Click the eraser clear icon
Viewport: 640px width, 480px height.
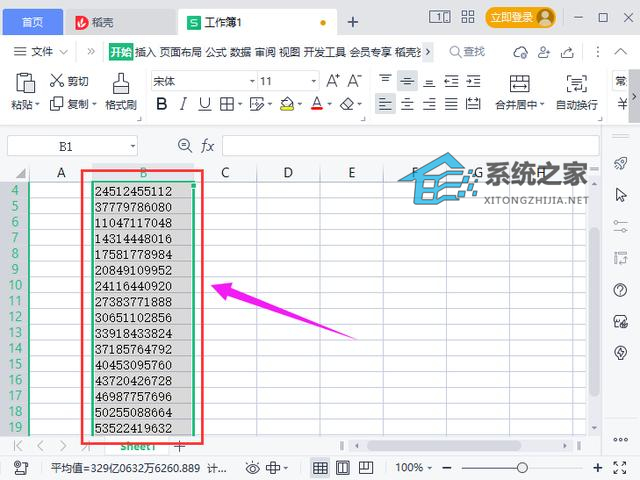347,104
